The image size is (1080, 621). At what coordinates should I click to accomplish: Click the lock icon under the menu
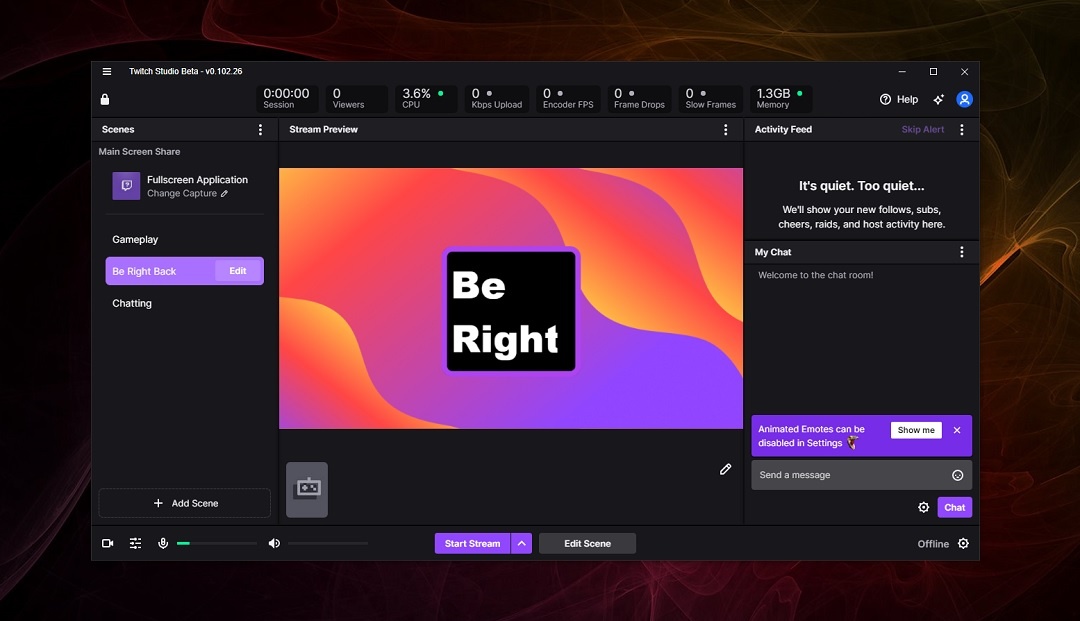click(105, 99)
